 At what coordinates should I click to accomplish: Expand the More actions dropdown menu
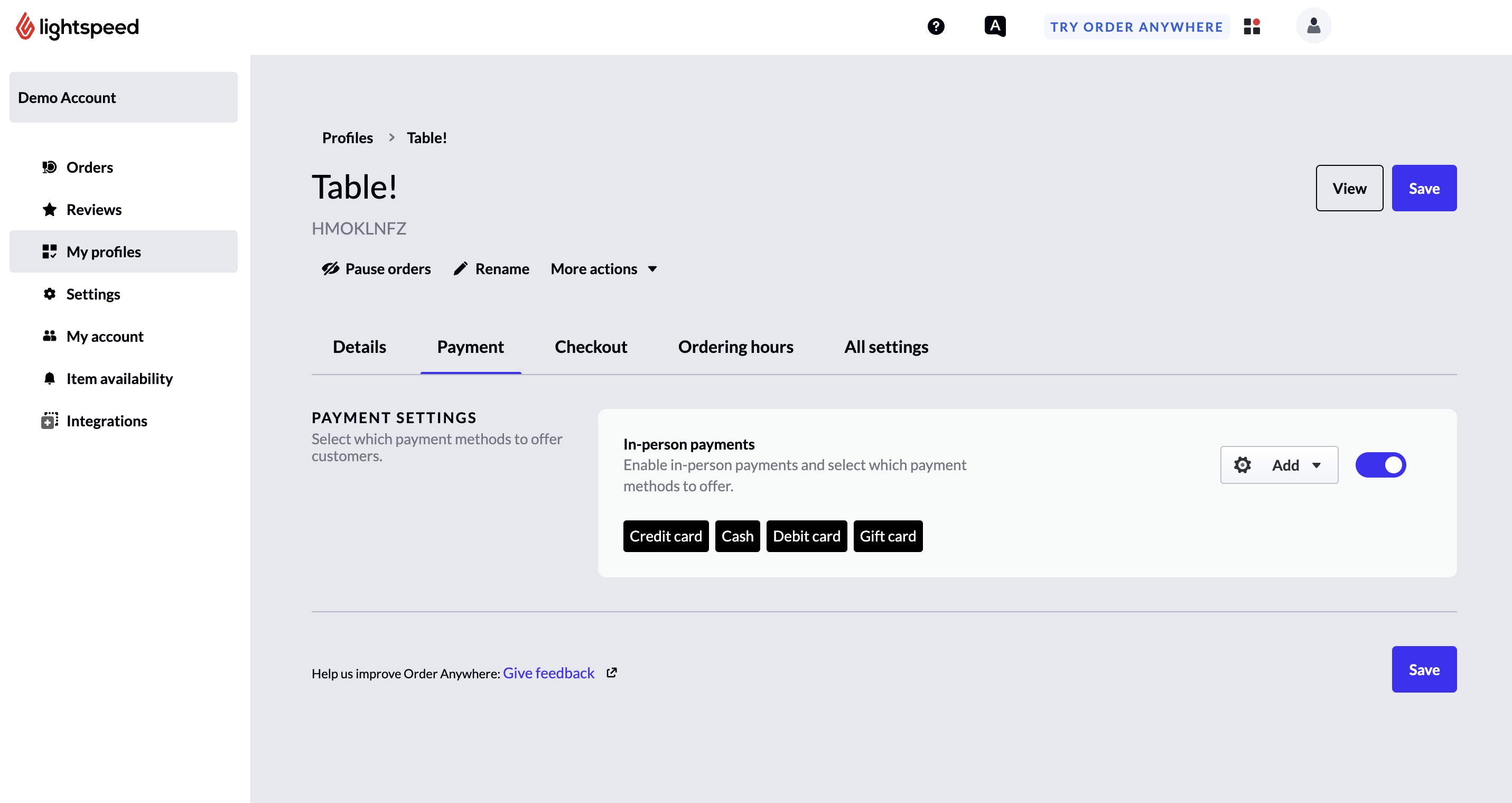(603, 268)
